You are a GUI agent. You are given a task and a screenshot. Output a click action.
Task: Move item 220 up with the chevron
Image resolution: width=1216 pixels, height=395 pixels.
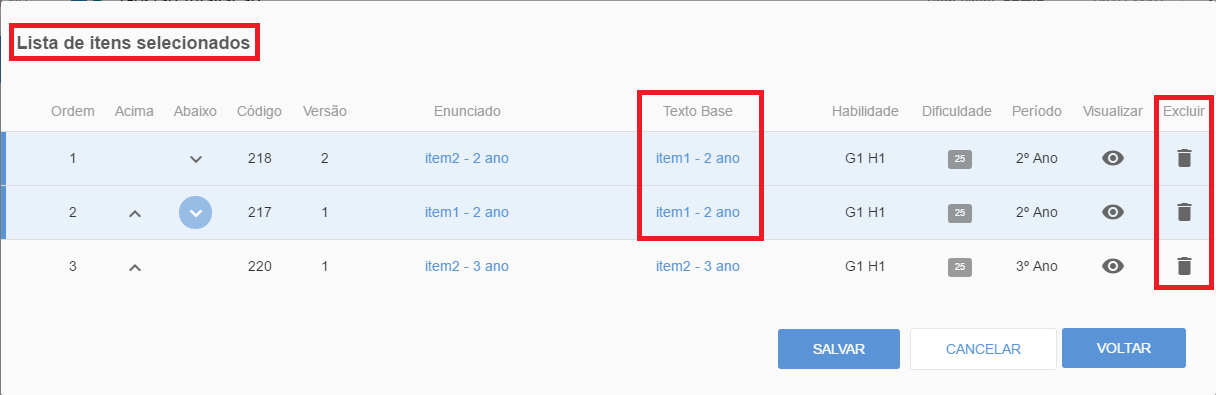click(x=135, y=267)
